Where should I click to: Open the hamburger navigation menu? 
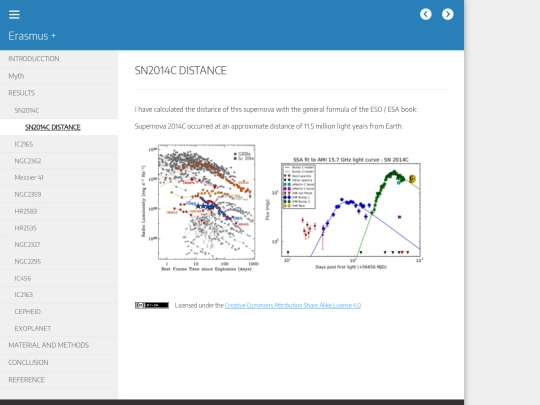coord(14,14)
